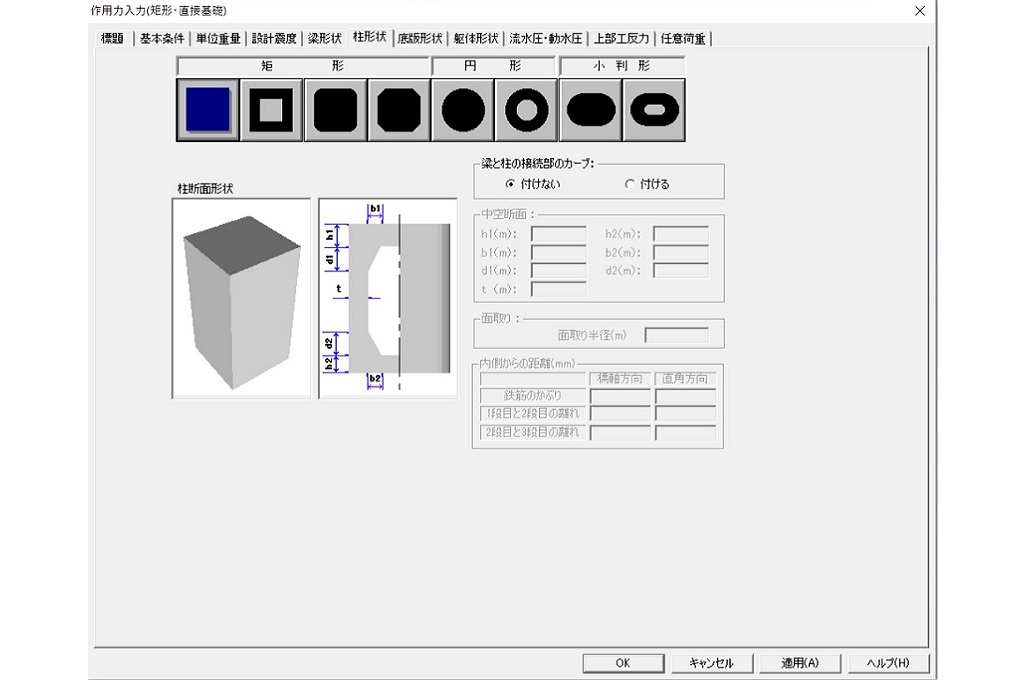The image size is (1024, 682).
Task: Click 鉄筋のかぶり 橋軸方向 cell
Action: pos(620,396)
